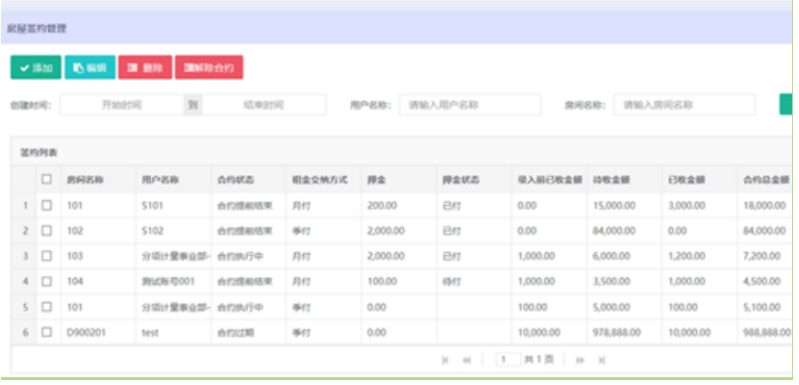This screenshot has width=799, height=385.
Task: Go to next page pagination icon
Action: point(580,360)
